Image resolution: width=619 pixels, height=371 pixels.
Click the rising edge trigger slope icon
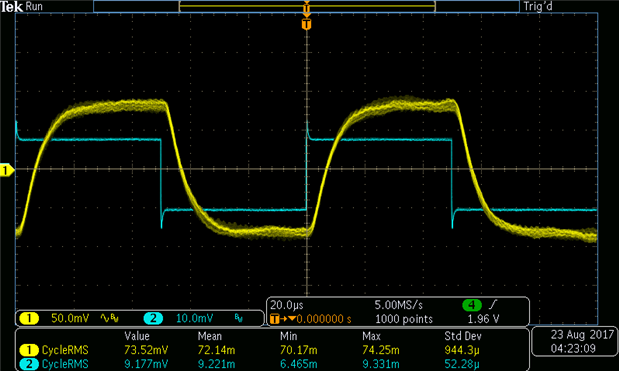tap(493, 305)
